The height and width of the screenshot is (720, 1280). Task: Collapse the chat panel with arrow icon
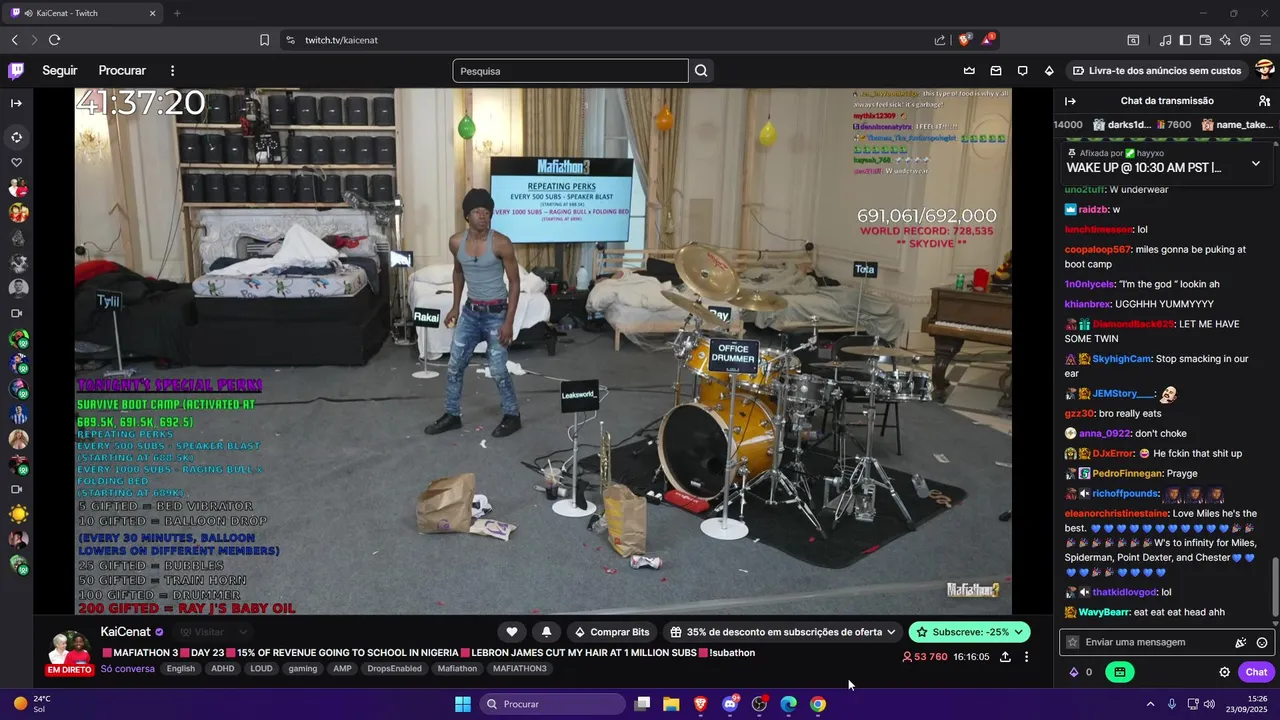point(1070,101)
